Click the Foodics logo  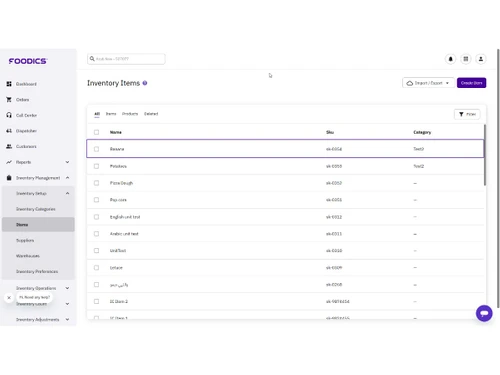pos(28,61)
